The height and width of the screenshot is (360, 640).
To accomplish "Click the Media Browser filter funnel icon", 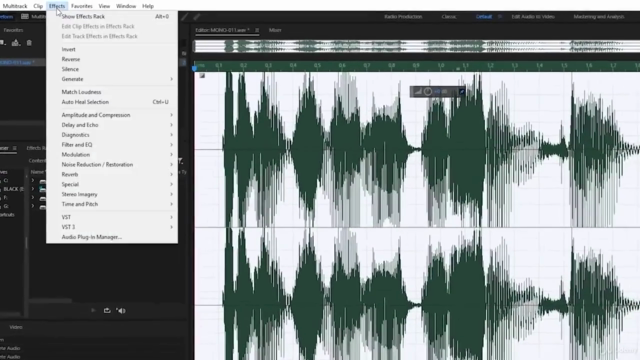I will (x=180, y=161).
